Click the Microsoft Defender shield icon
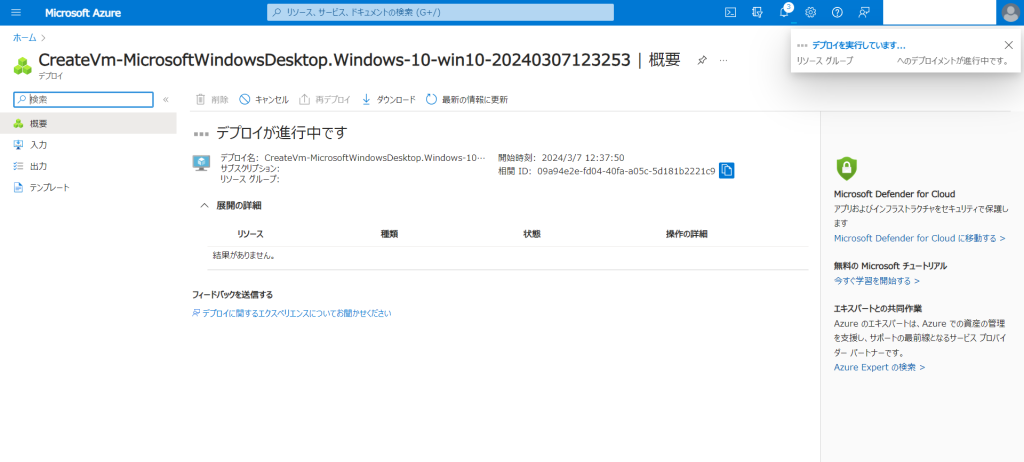The image size is (1024, 462). 847,168
